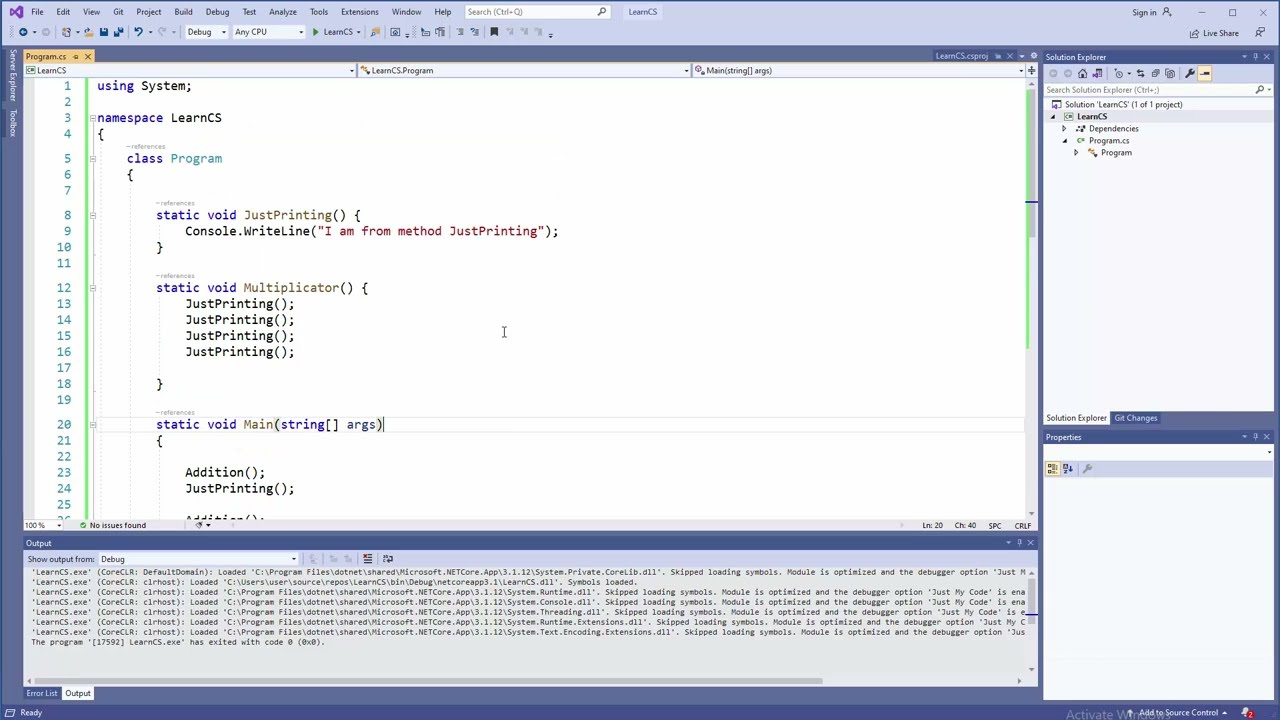Click the Open File toolbar icon
This screenshot has width=1280, height=720.
point(89,32)
